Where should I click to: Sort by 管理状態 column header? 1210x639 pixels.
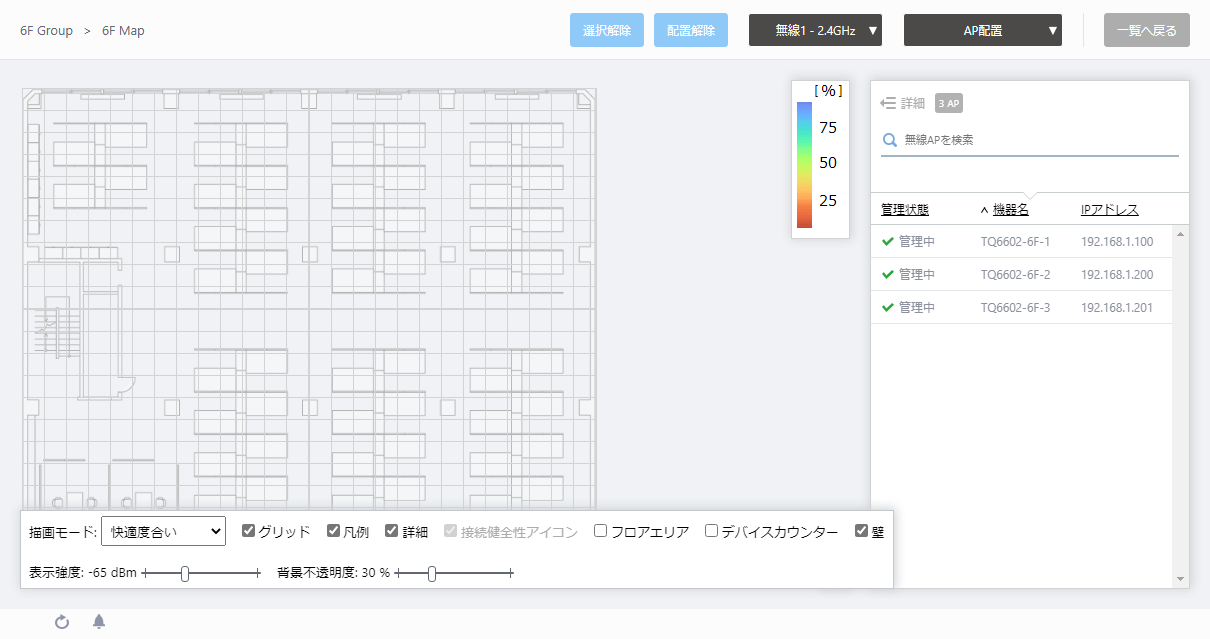[905, 210]
